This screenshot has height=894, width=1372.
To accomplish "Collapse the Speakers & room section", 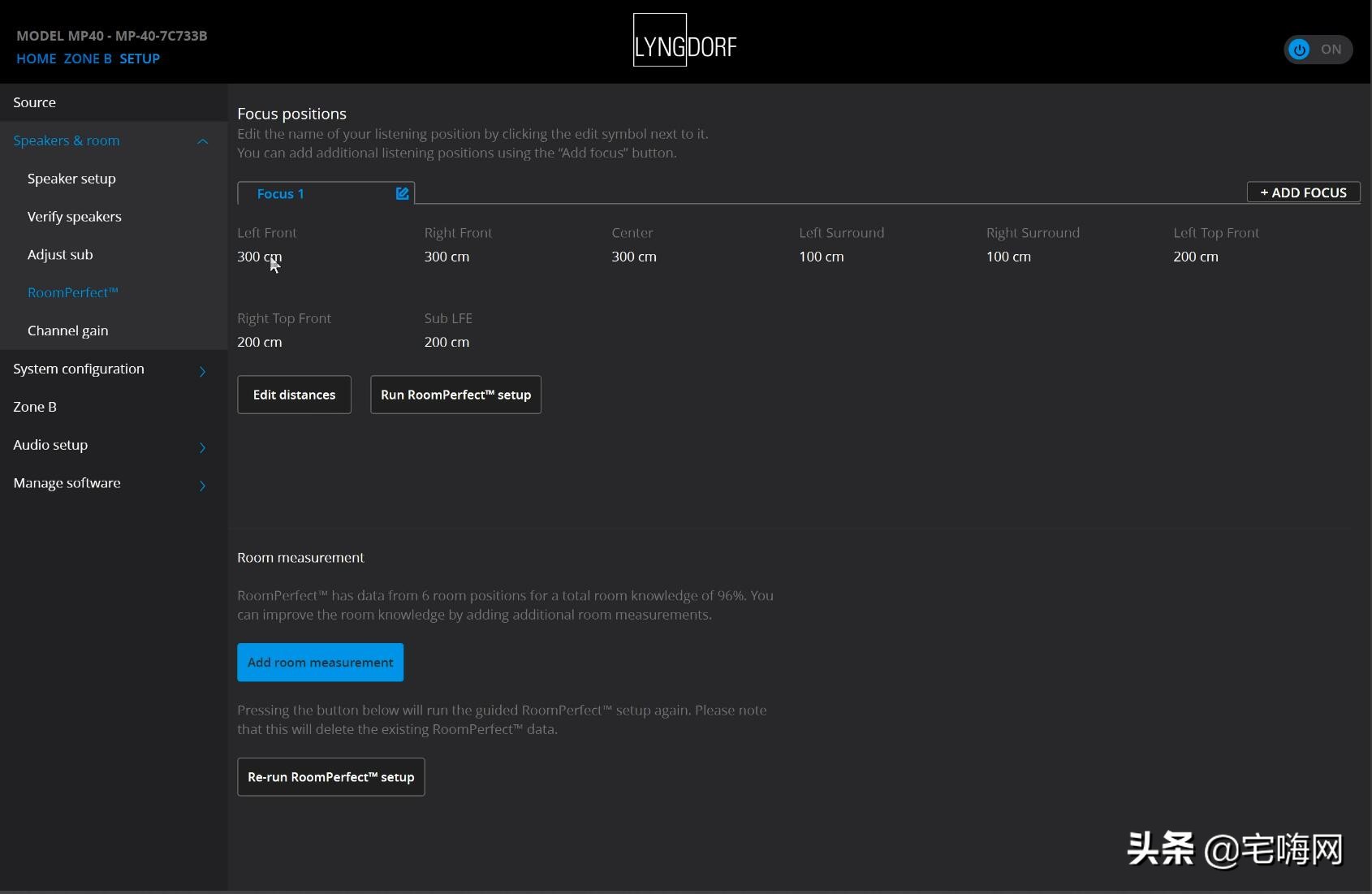I will pyautogui.click(x=202, y=141).
